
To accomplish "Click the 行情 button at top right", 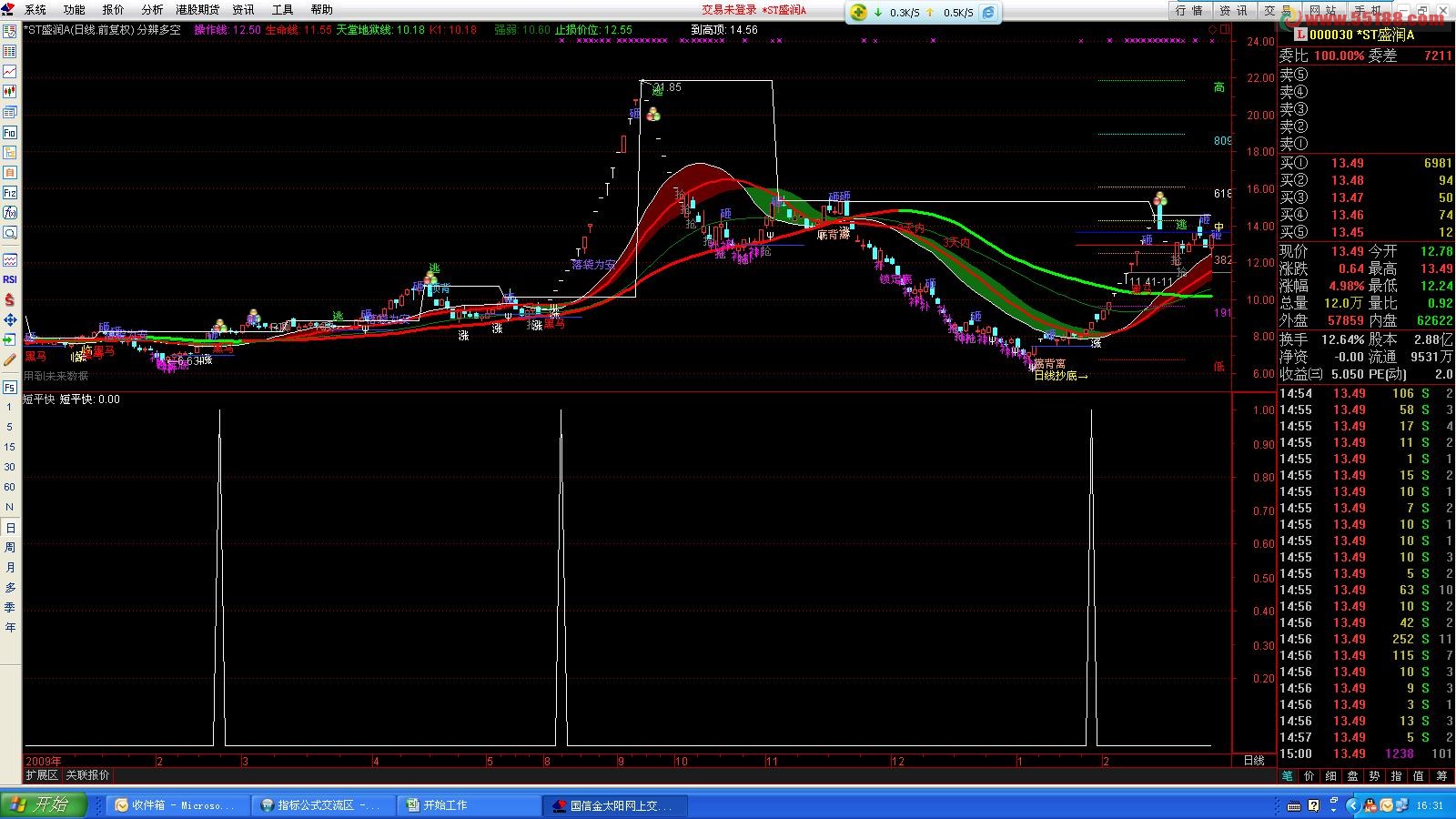I will [1188, 11].
